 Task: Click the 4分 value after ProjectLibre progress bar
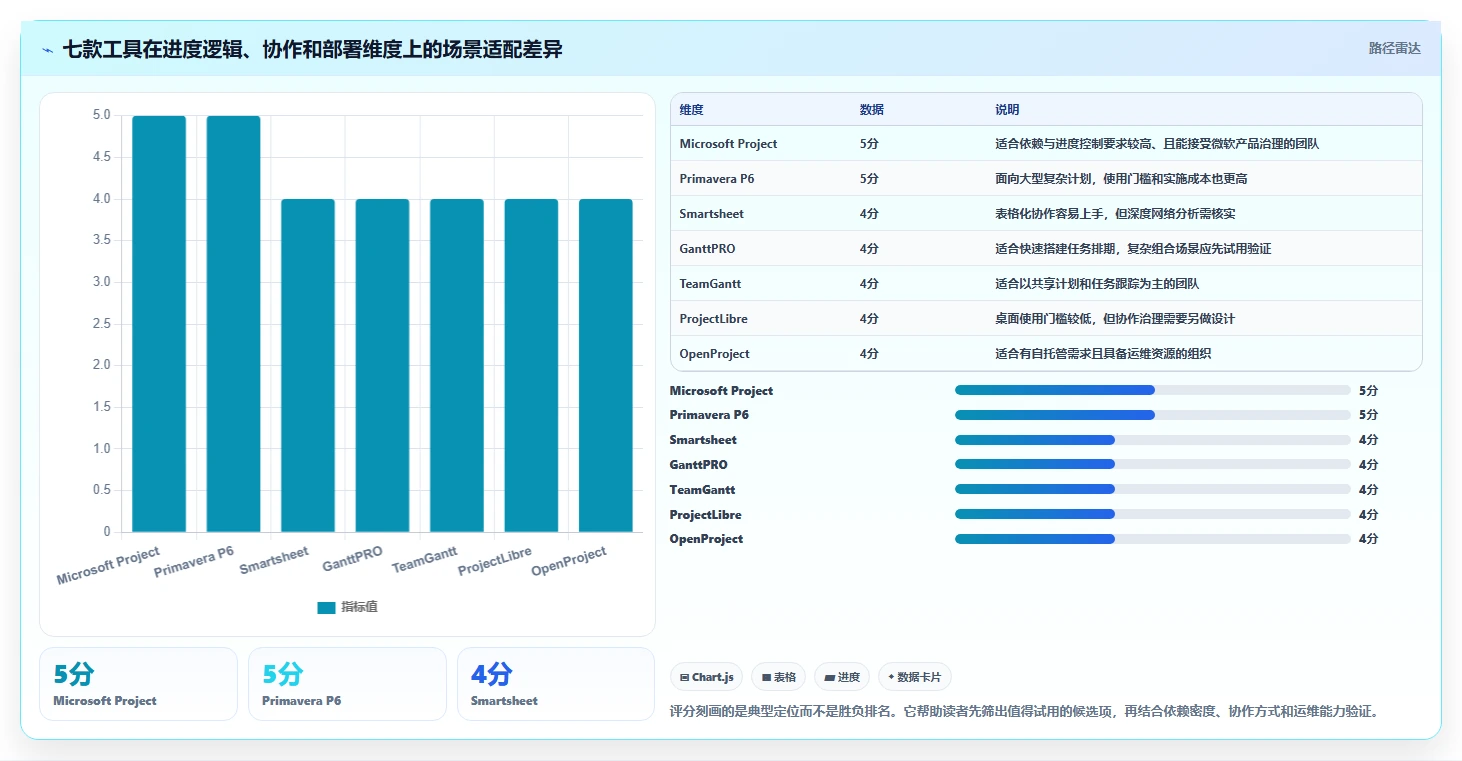click(x=1368, y=515)
